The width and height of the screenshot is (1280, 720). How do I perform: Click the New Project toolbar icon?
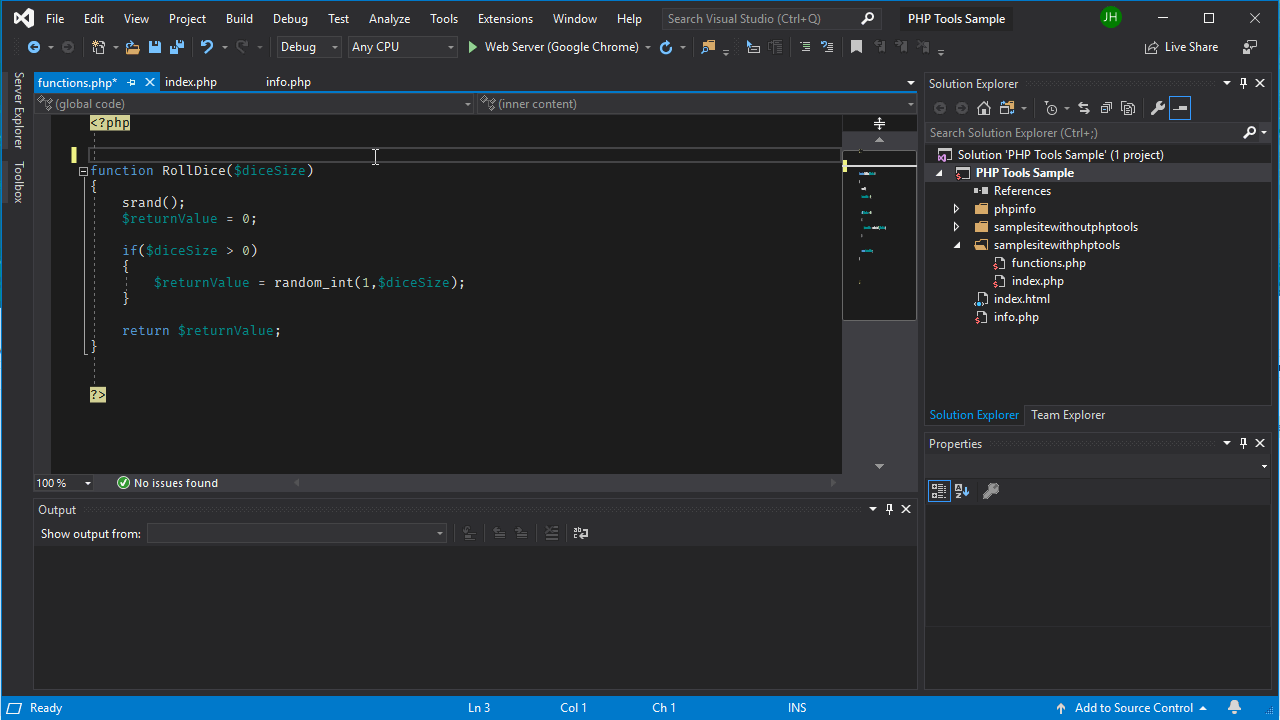(98, 47)
